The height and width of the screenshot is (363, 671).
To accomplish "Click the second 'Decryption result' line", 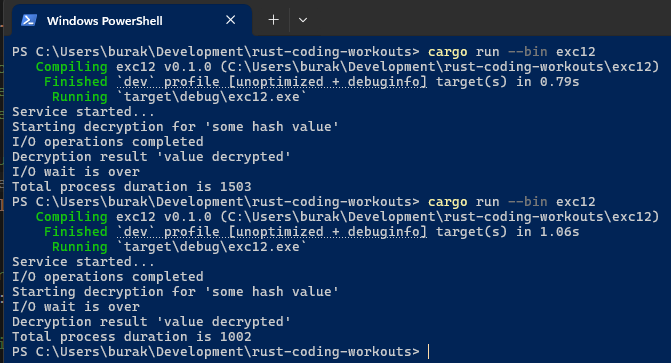I will (151, 321).
